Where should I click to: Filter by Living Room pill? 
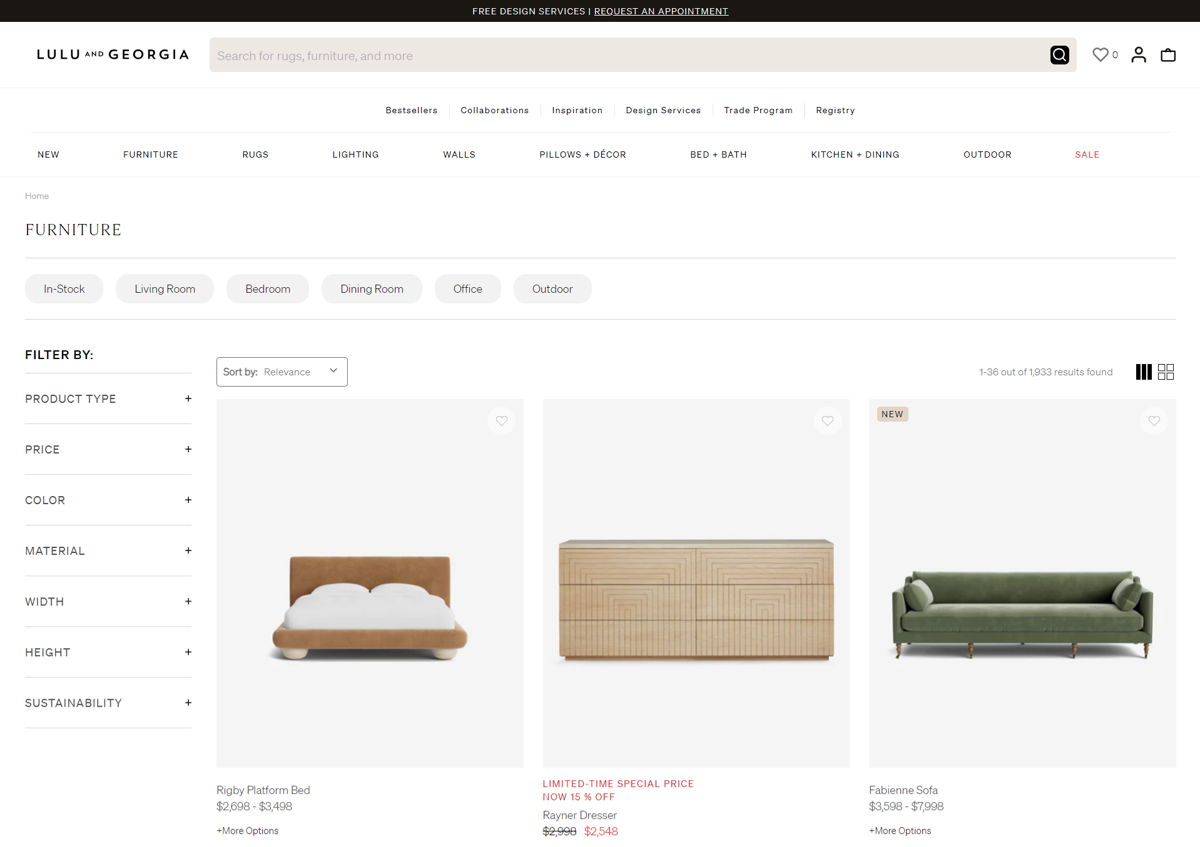(165, 289)
